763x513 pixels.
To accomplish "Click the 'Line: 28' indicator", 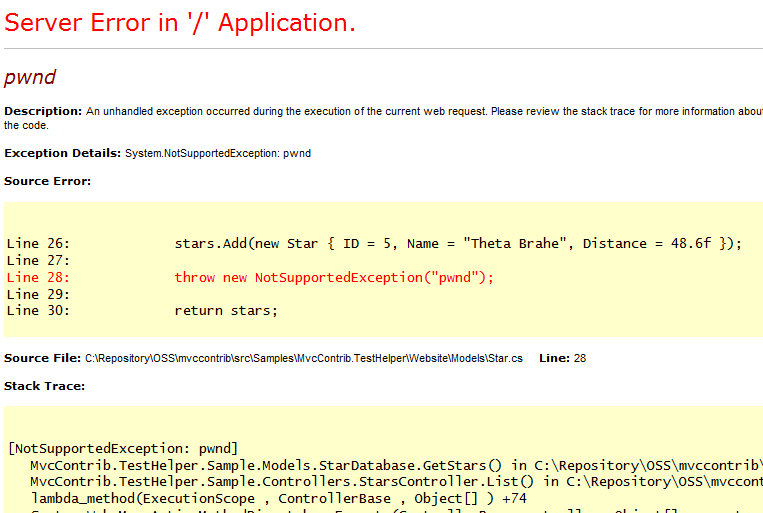I will pyautogui.click(x=563, y=358).
